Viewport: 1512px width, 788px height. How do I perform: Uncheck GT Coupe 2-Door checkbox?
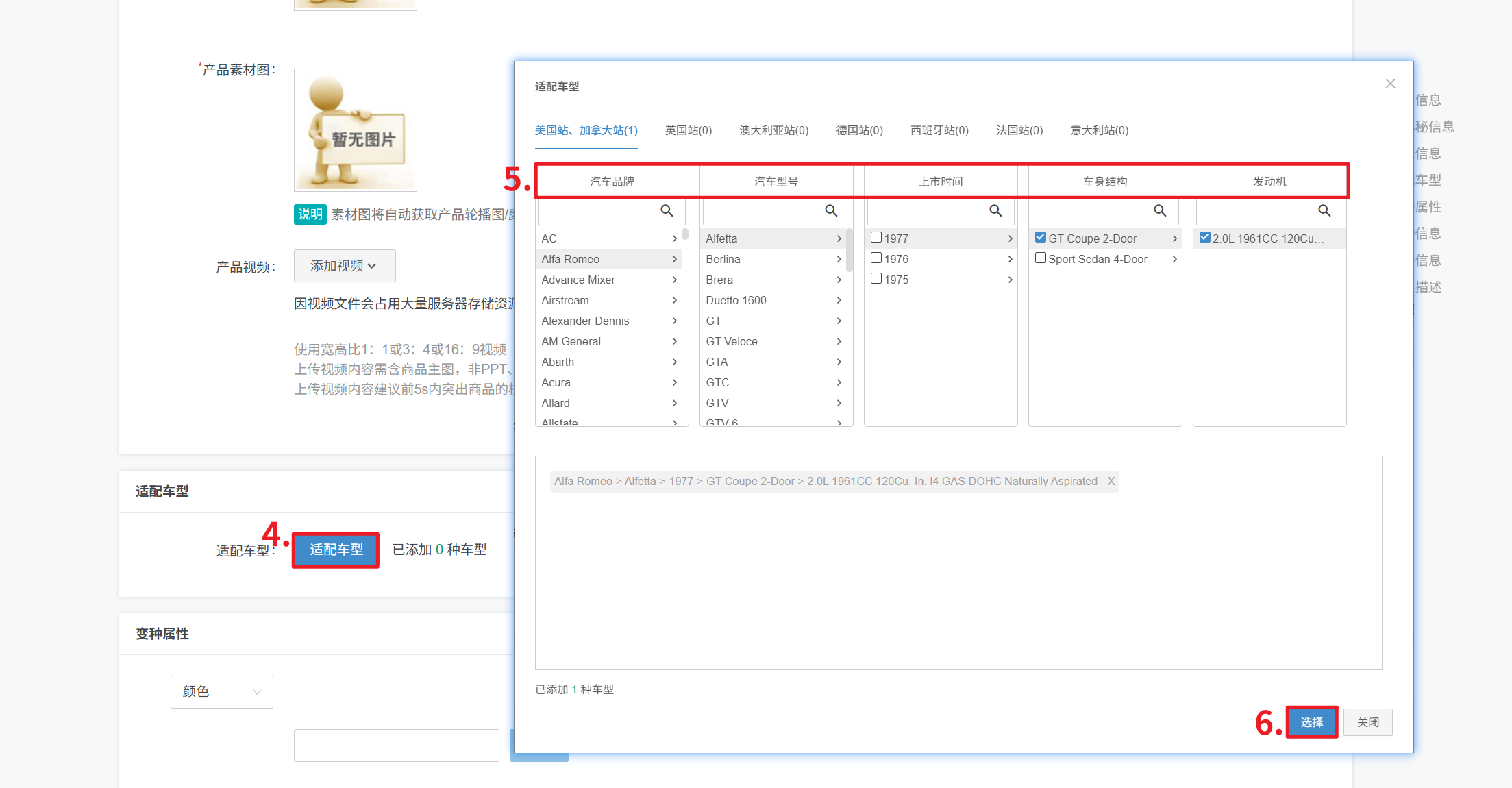coord(1041,238)
